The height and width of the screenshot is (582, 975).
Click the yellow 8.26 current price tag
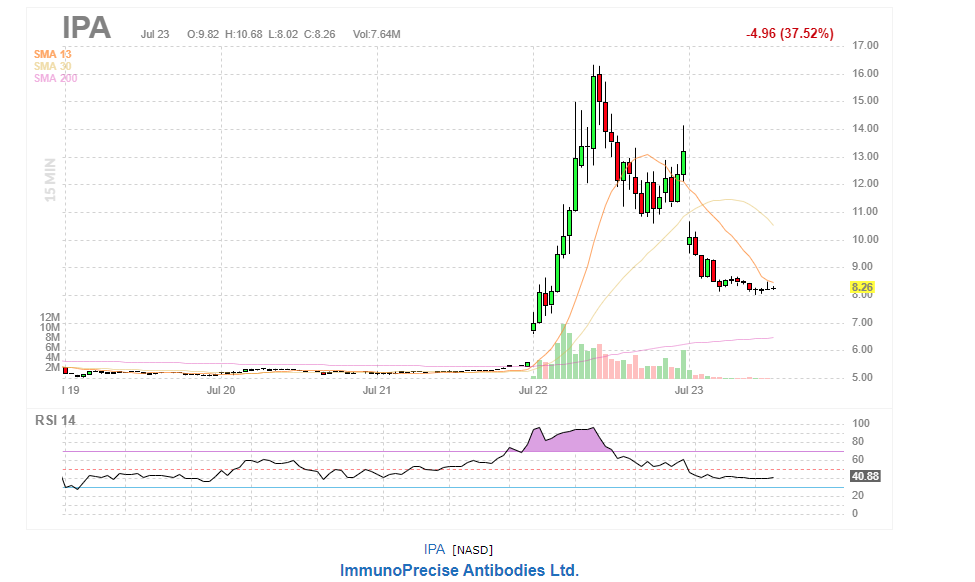point(862,288)
